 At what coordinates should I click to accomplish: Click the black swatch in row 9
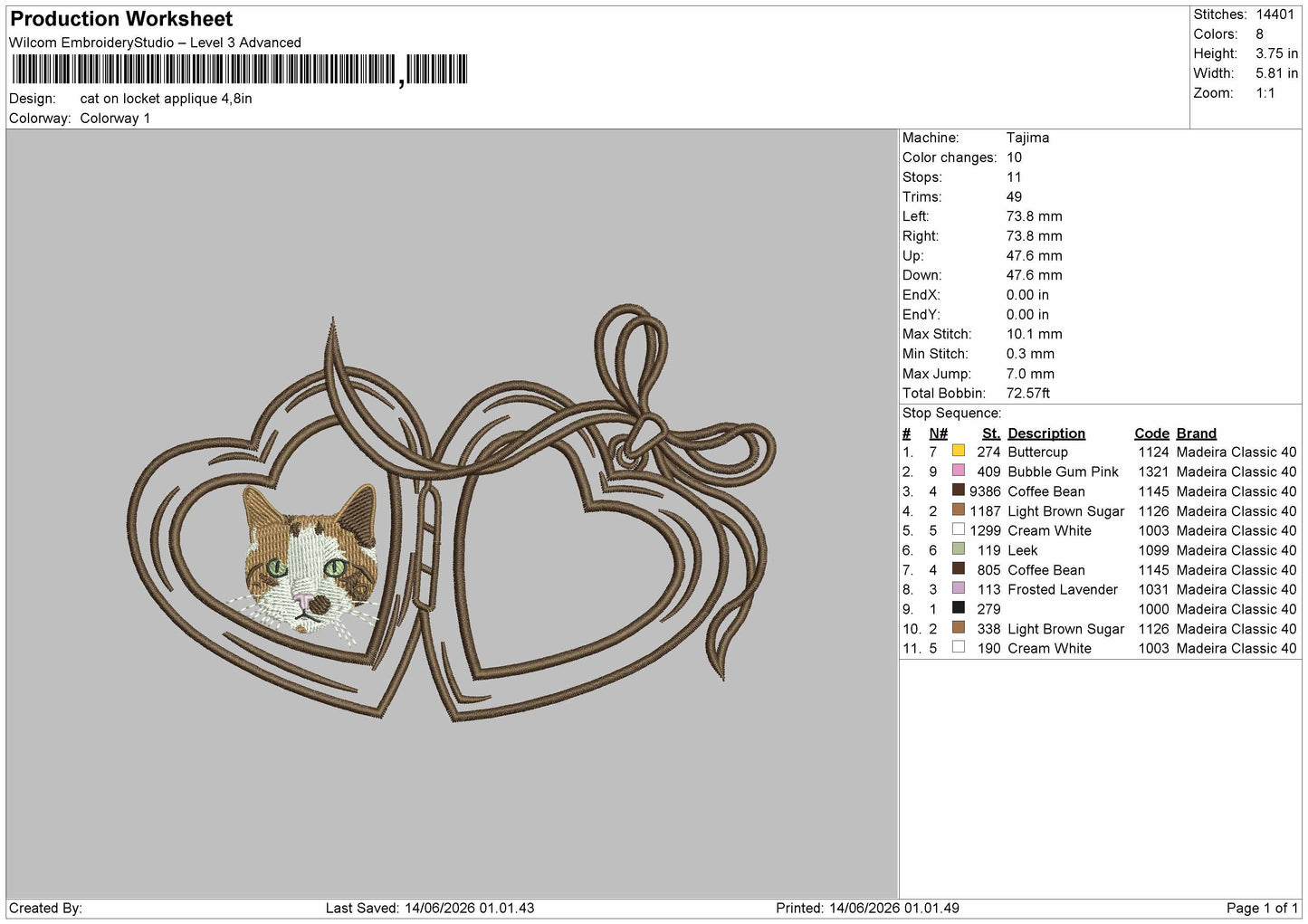click(x=958, y=608)
